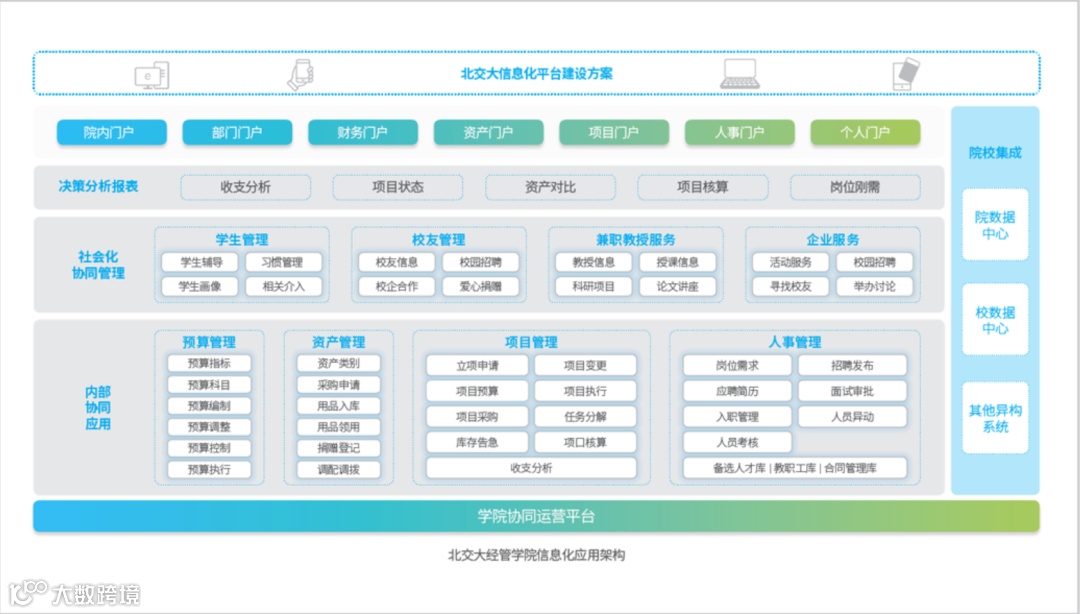Click the desktop computer icon in the top banner
Viewport: 1080px width, 614px height.
[152, 75]
